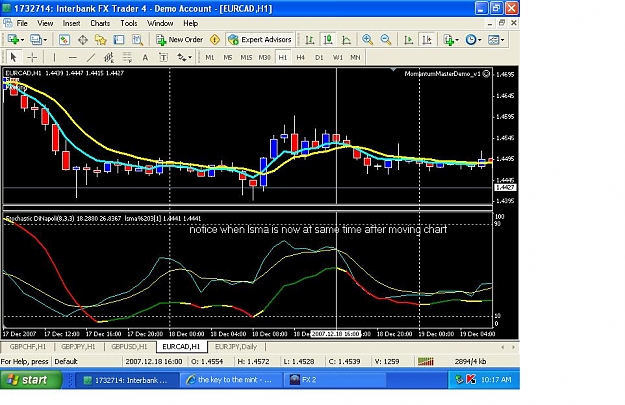Select the H1 timeframe button
The image size is (625, 405).
[283, 57]
